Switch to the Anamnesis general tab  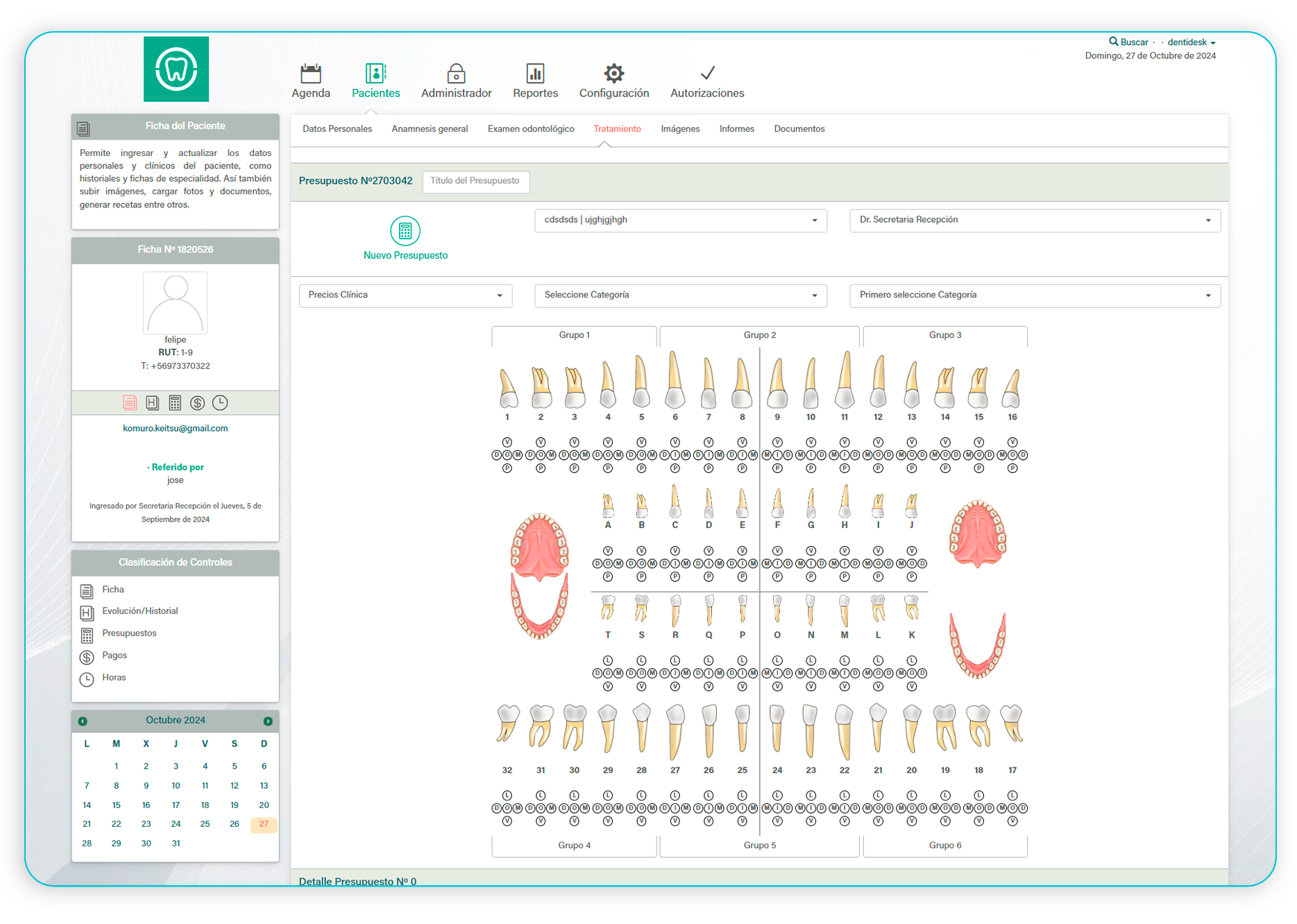click(430, 129)
